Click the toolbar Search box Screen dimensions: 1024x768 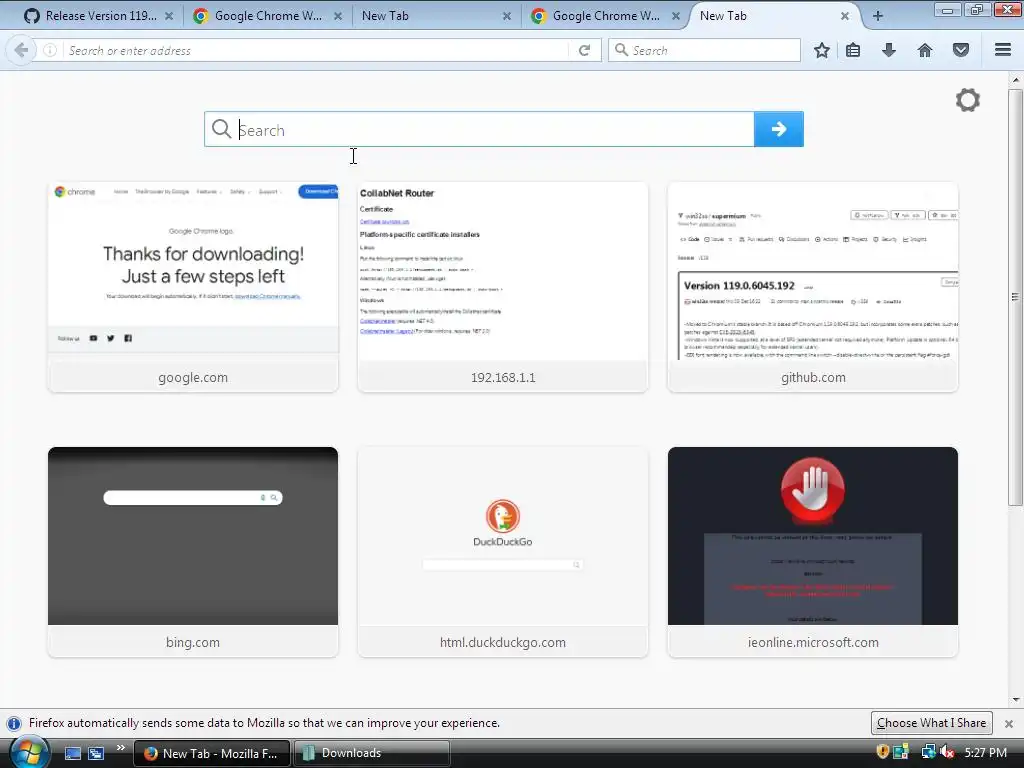704,50
